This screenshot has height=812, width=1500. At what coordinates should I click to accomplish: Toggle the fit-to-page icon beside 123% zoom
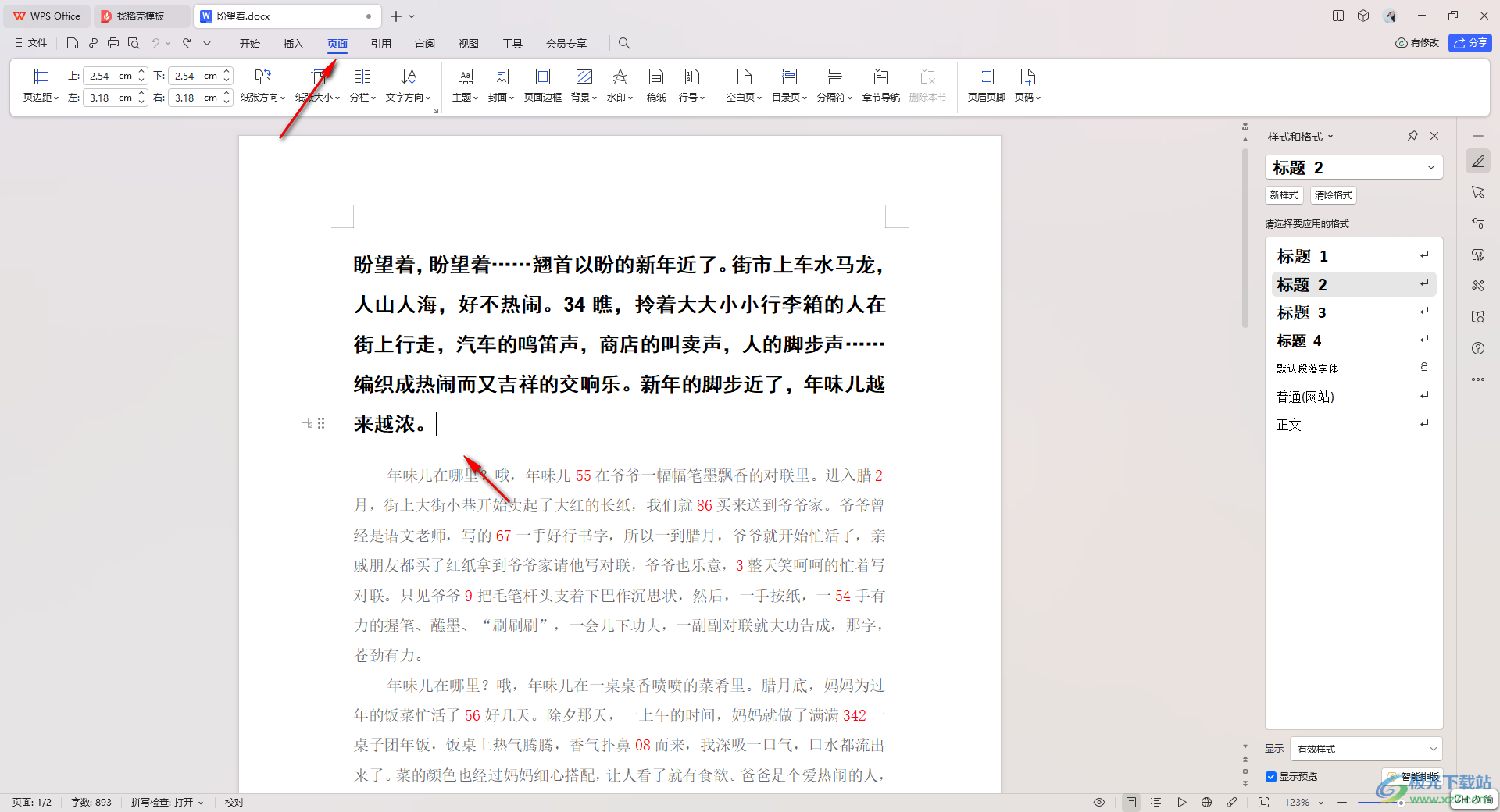(1264, 802)
